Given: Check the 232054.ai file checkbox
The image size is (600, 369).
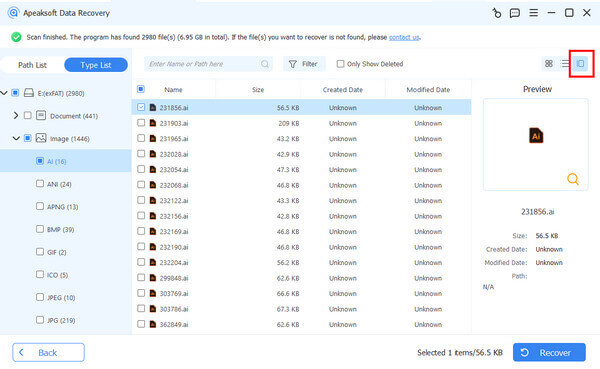Looking at the screenshot, I should tap(141, 169).
